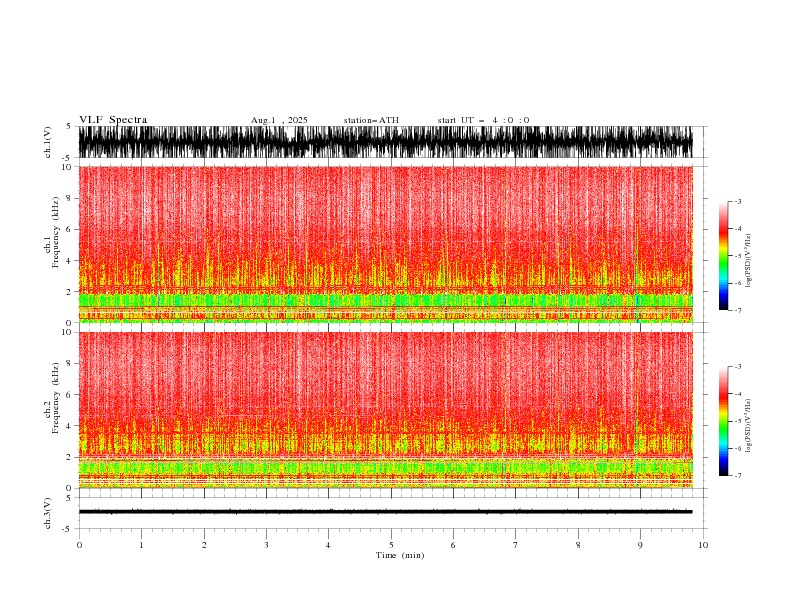Click inside the ch.2 spectrogram panel

[385, 410]
